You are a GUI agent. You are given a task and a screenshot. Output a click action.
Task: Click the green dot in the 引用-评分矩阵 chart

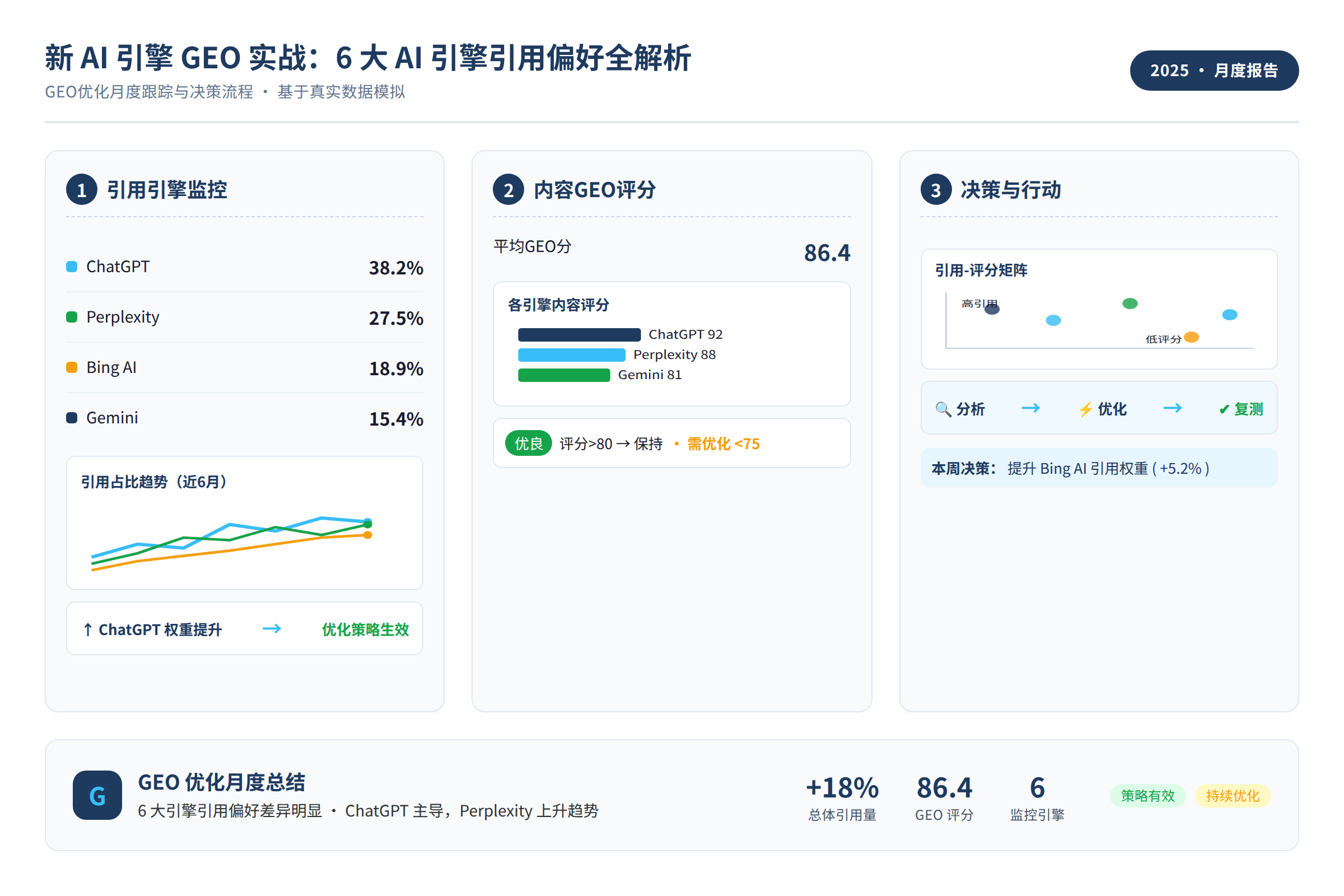pyautogui.click(x=1130, y=304)
